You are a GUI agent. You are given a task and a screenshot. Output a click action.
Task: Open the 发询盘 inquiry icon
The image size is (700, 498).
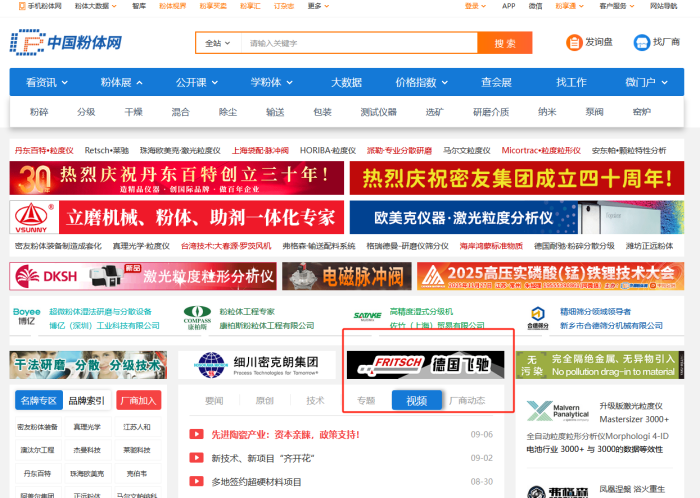coord(574,43)
